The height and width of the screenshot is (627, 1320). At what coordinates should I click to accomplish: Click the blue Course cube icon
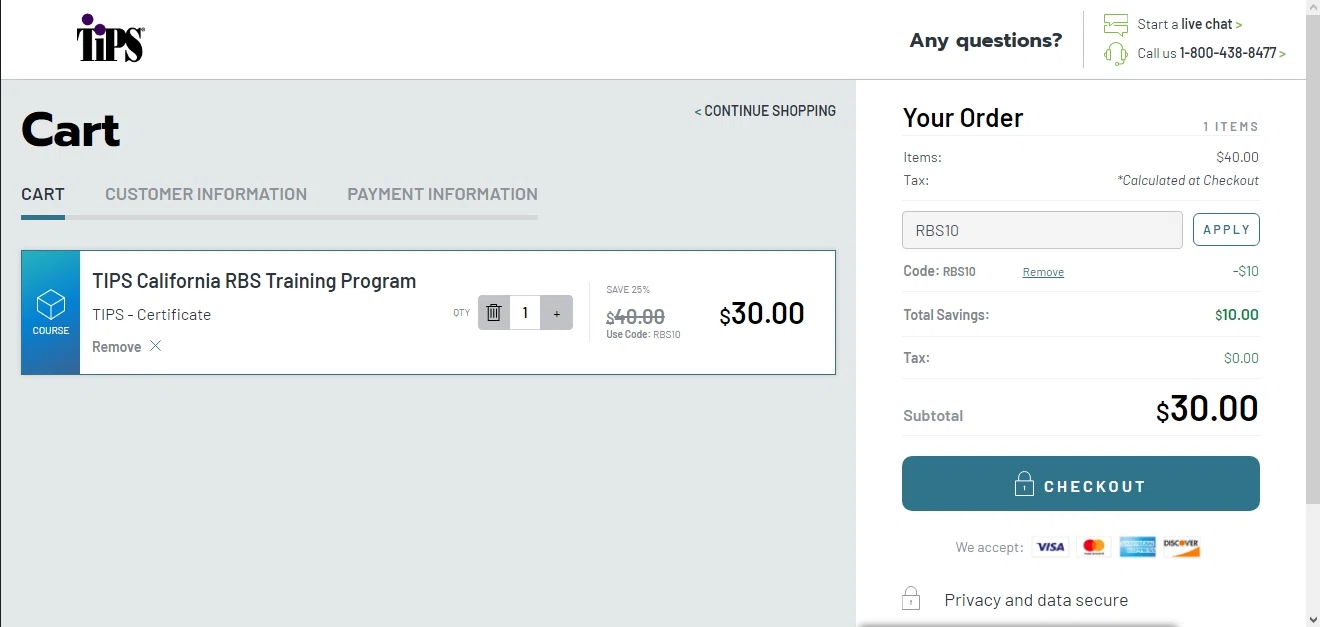pos(50,304)
